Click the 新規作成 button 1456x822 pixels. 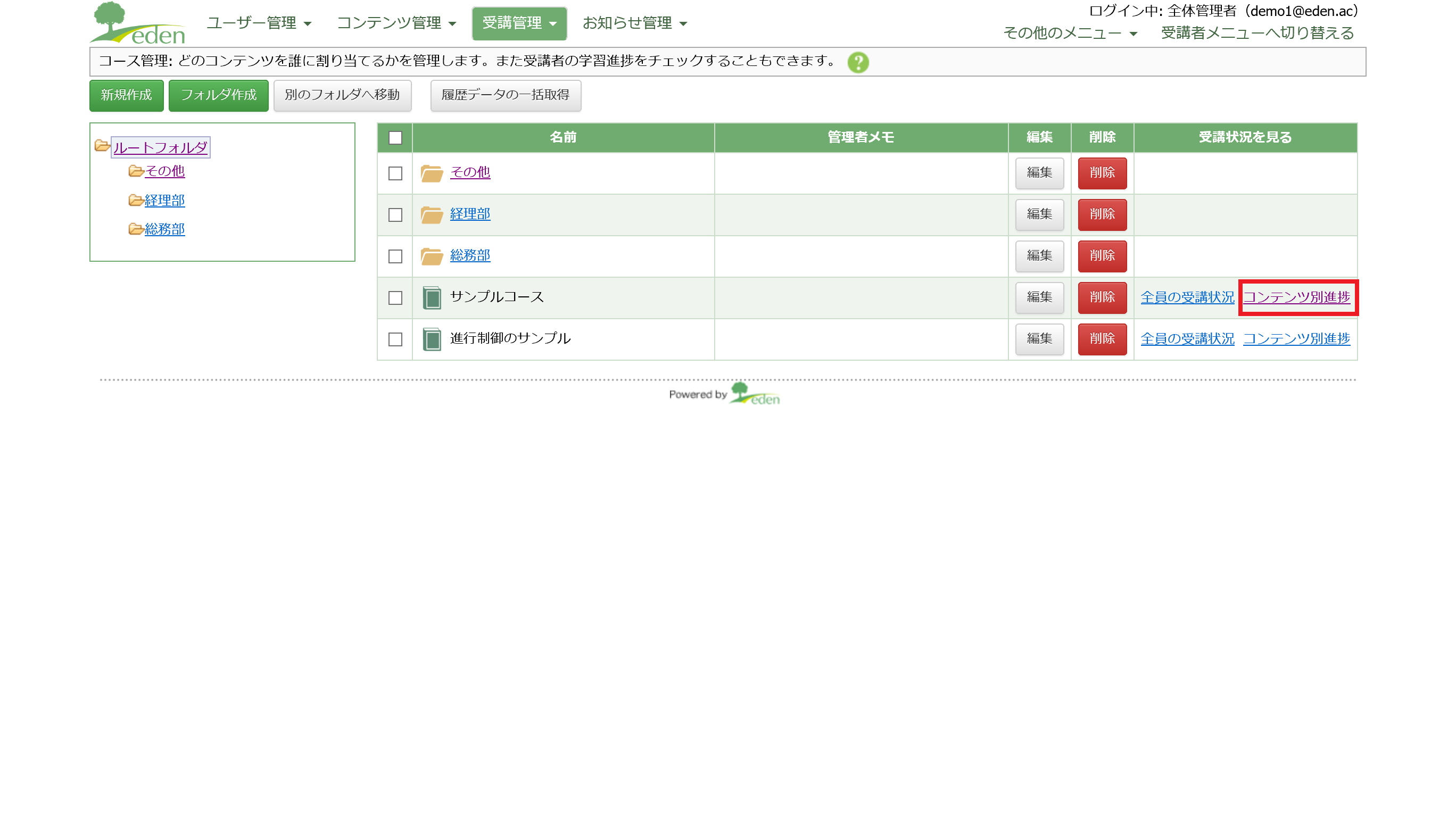coord(126,95)
